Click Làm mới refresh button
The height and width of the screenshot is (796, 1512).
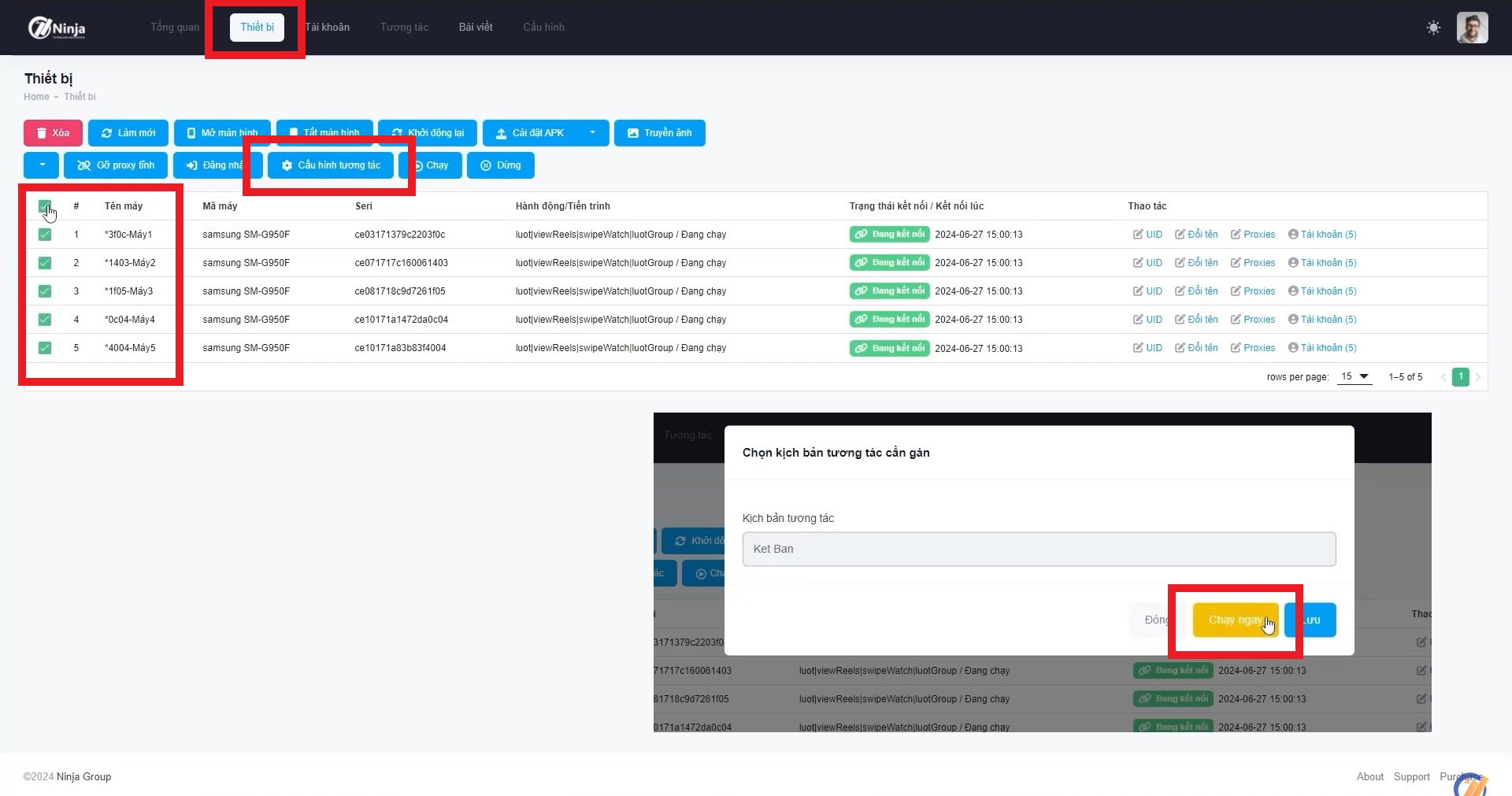pos(128,133)
